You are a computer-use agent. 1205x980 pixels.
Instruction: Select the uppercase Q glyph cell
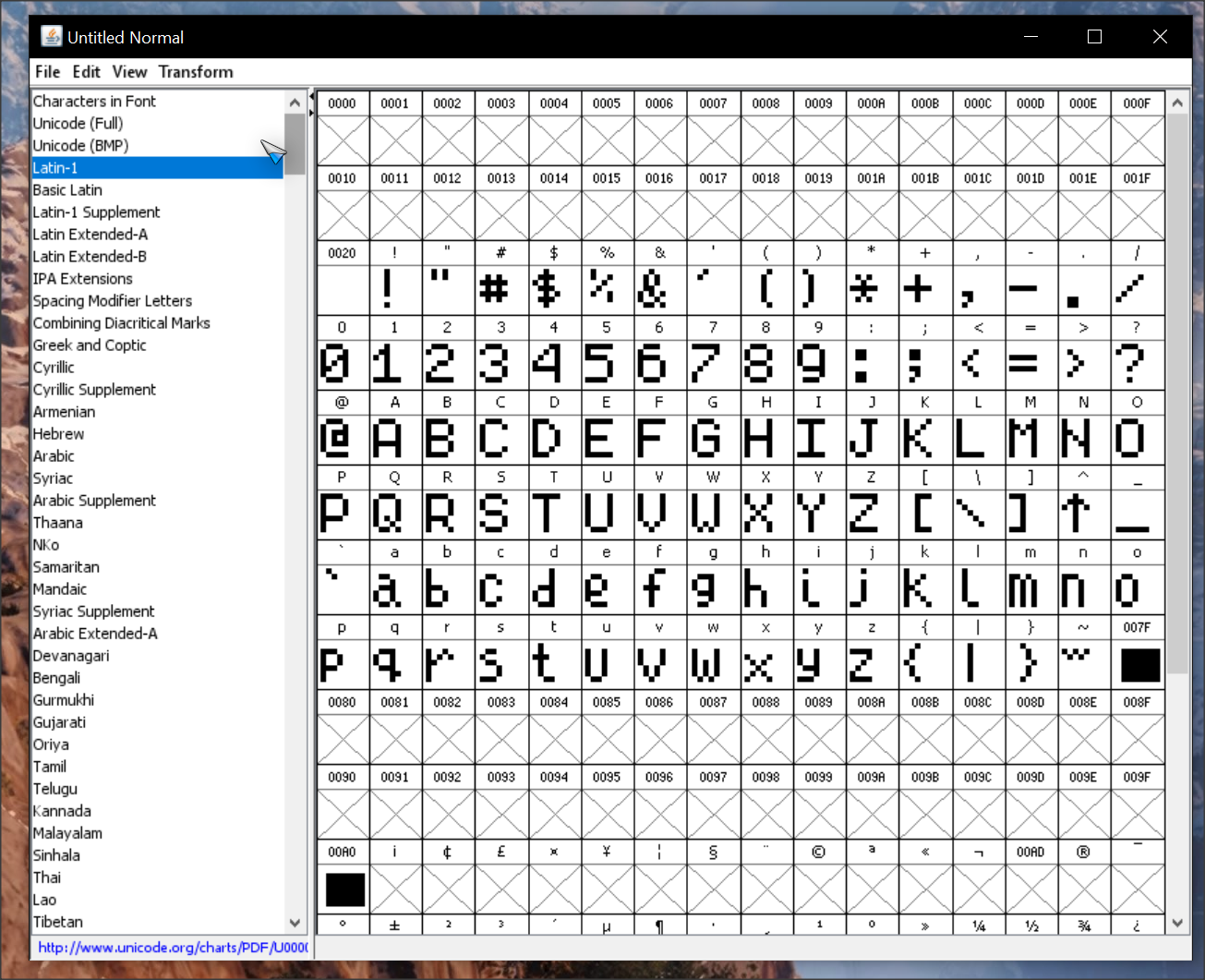tap(395, 514)
